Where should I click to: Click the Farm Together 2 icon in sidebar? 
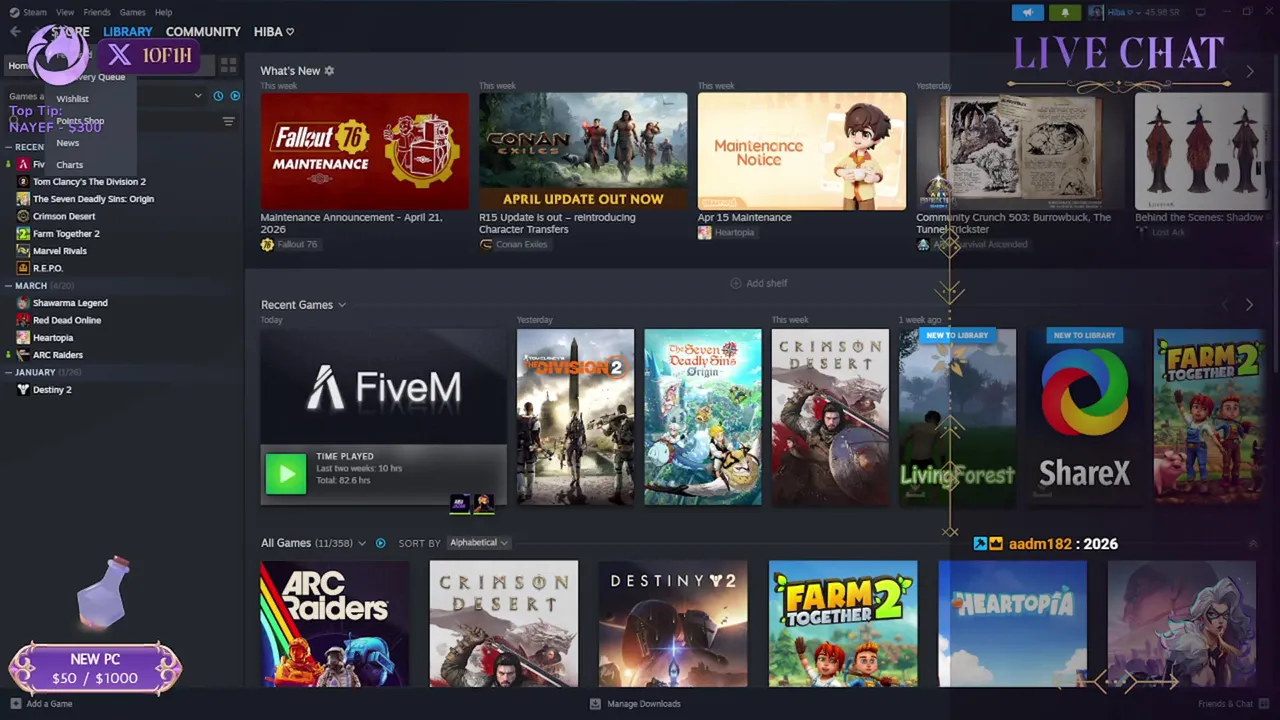23,234
